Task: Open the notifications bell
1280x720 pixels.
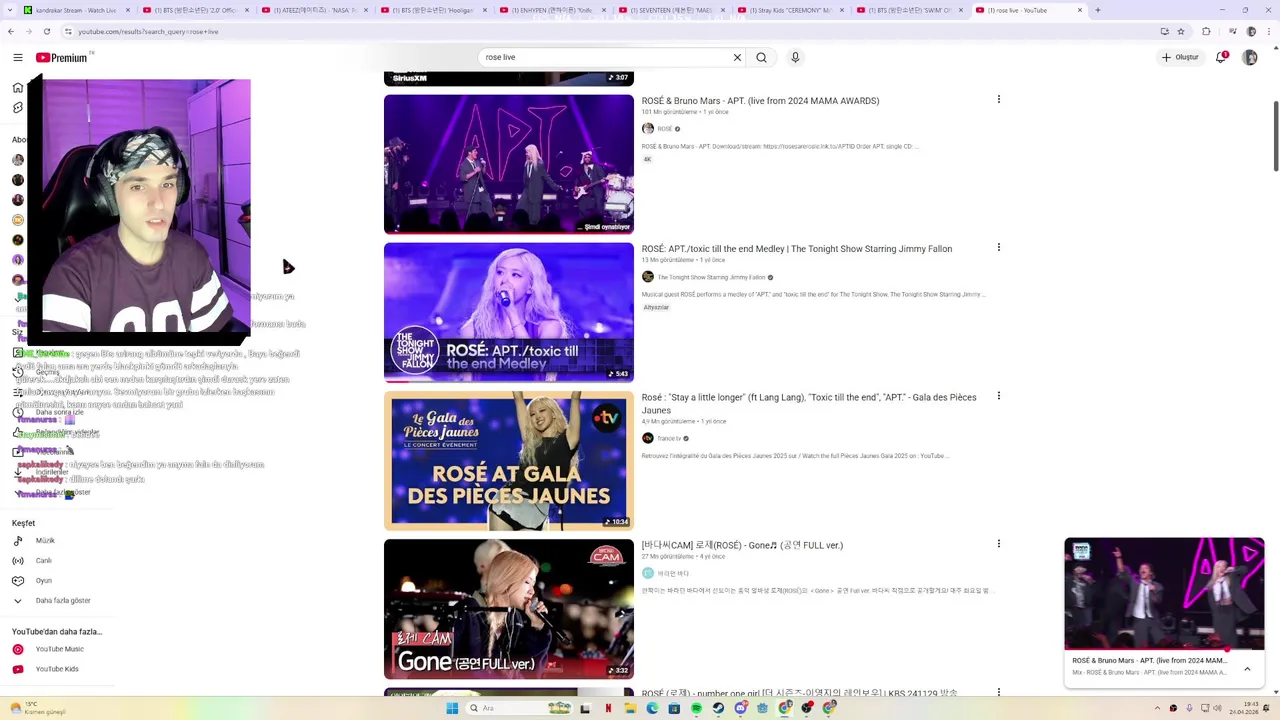Action: 1221,58
